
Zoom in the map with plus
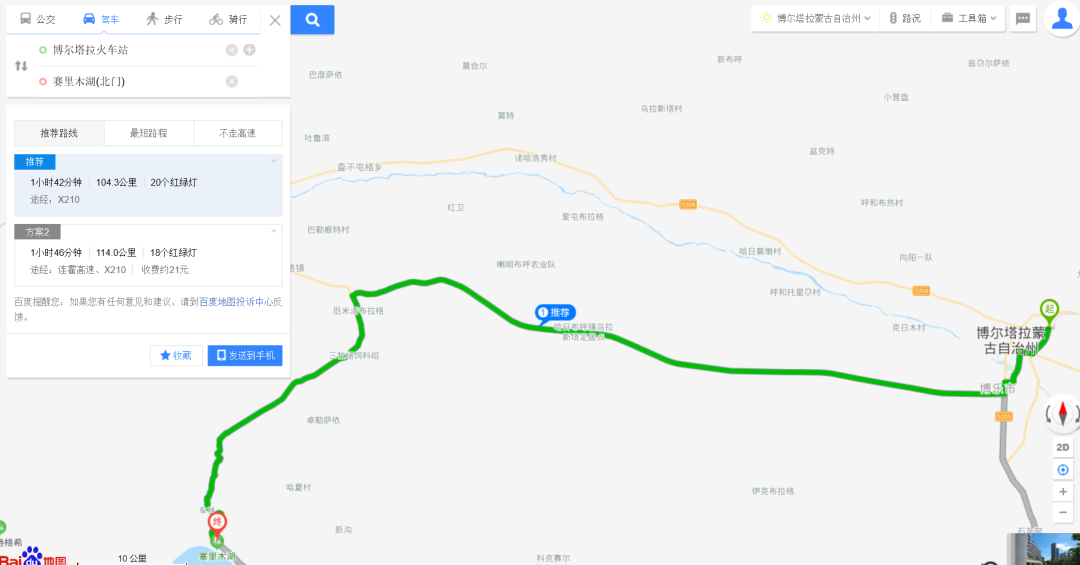tap(1063, 491)
